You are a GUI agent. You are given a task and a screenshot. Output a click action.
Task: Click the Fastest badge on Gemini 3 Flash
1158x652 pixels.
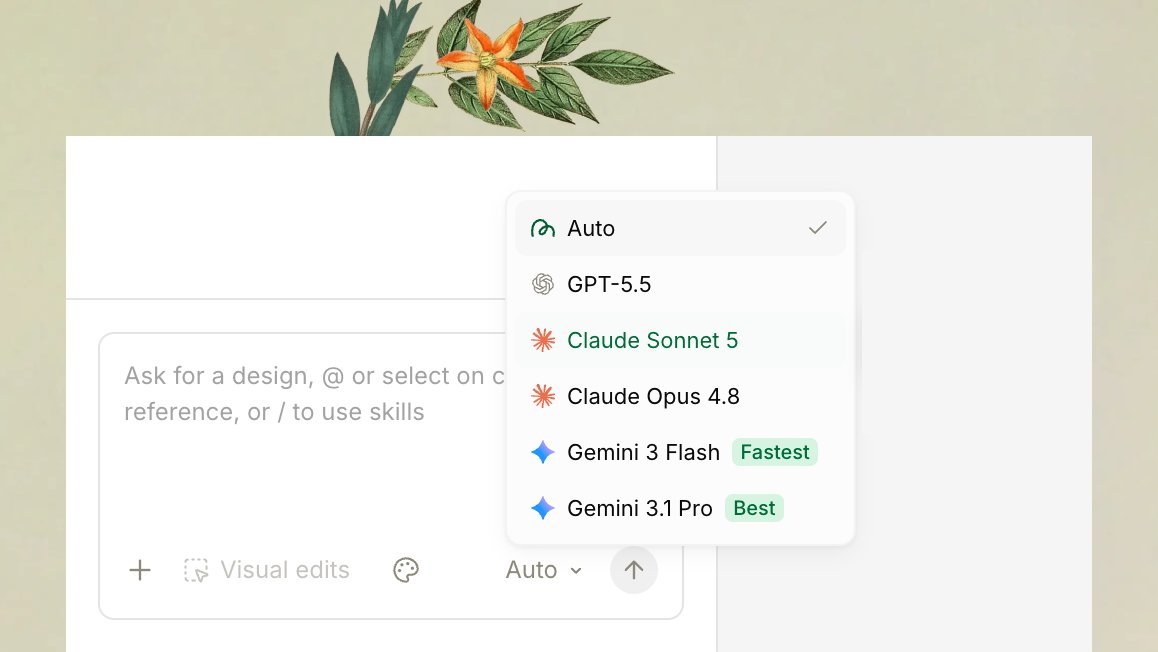coord(775,452)
